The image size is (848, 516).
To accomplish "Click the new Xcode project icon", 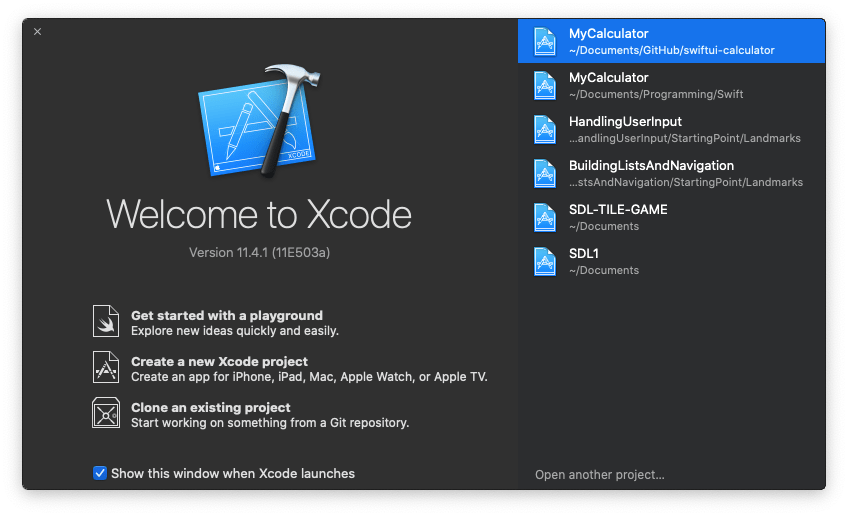I will point(105,367).
